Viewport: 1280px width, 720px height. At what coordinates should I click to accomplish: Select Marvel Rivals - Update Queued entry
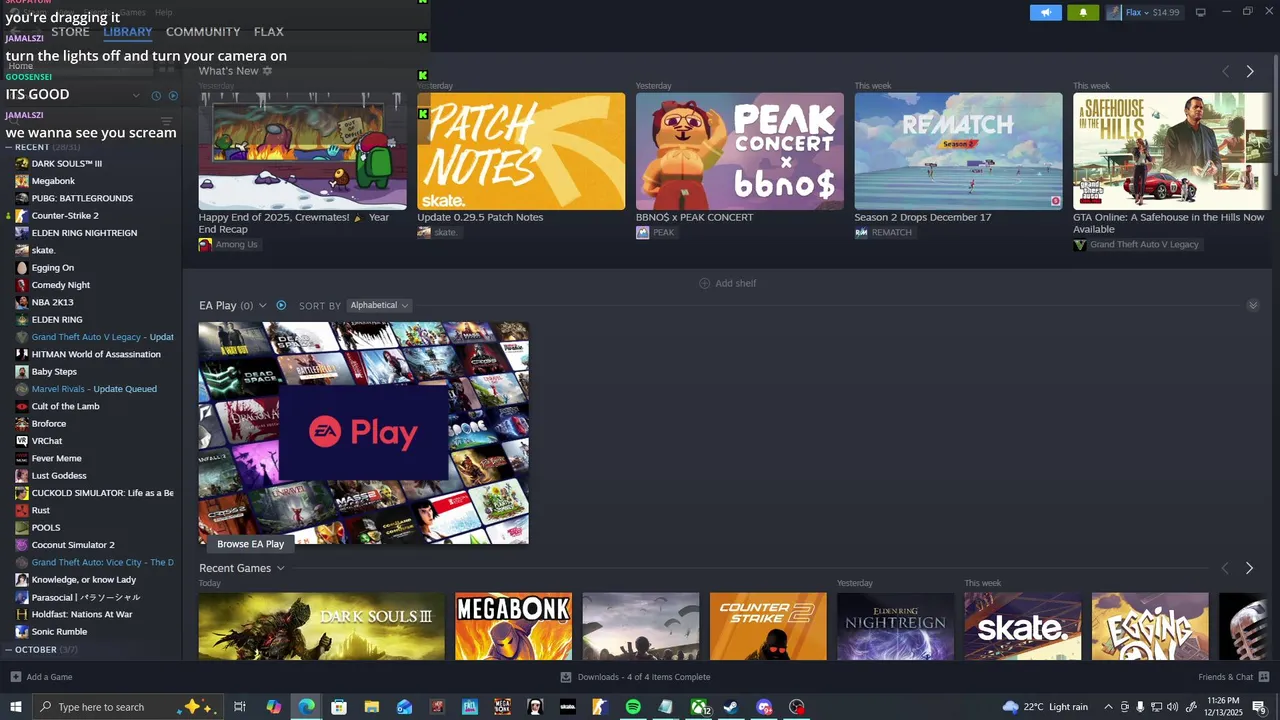pyautogui.click(x=94, y=389)
